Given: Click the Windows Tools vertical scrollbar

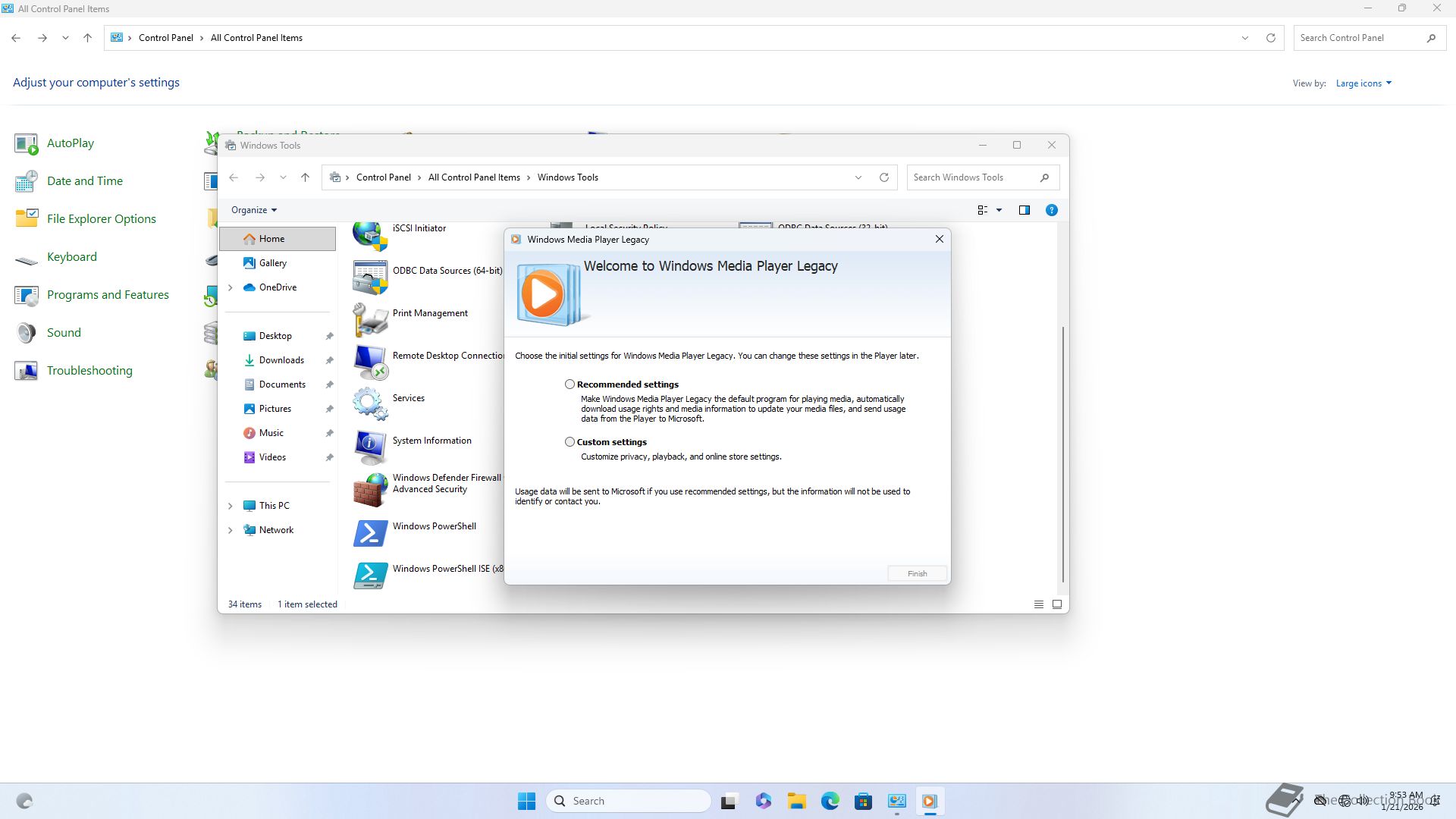Looking at the screenshot, I should (x=1063, y=455).
